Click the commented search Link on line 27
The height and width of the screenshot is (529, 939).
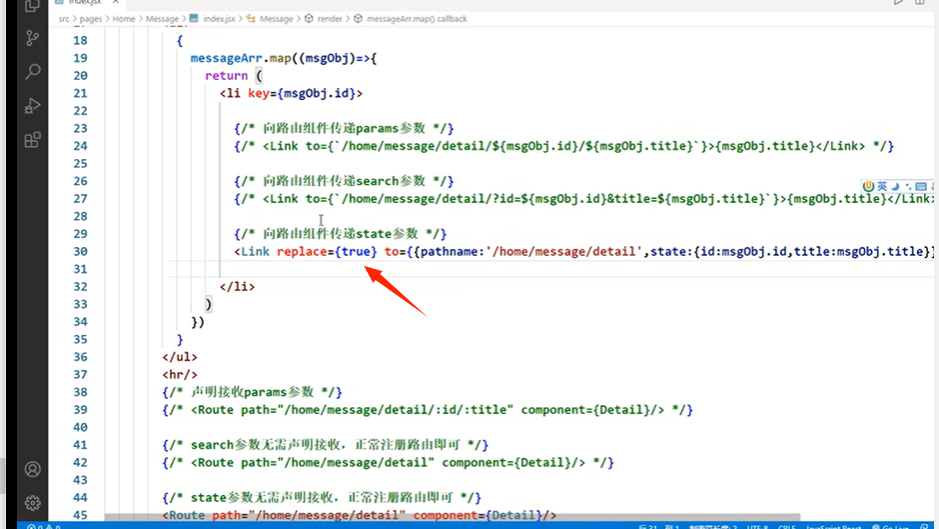(584, 198)
